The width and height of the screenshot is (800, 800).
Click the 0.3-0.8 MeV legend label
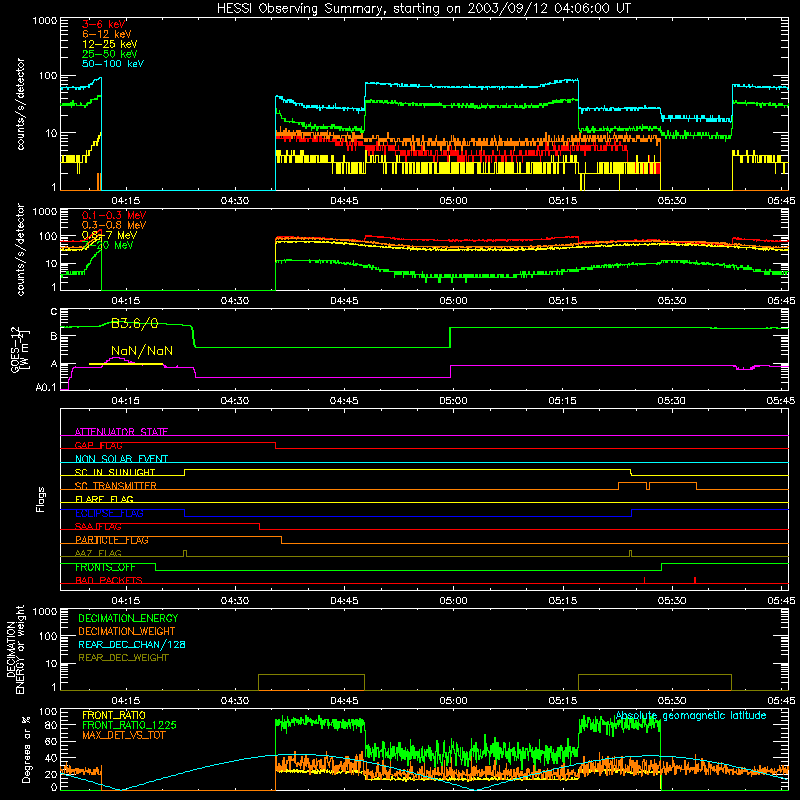(x=114, y=225)
